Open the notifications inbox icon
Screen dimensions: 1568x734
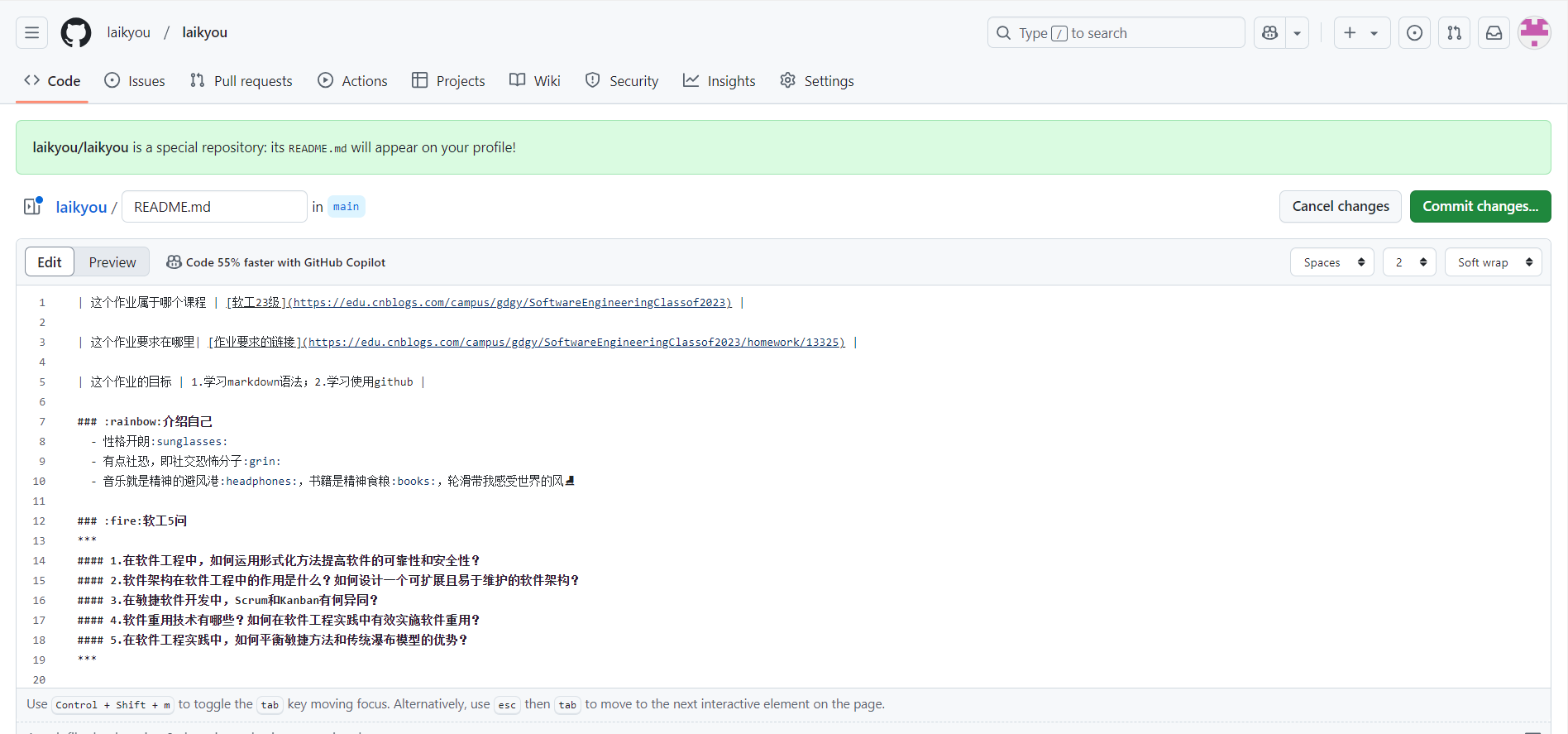pyautogui.click(x=1494, y=33)
